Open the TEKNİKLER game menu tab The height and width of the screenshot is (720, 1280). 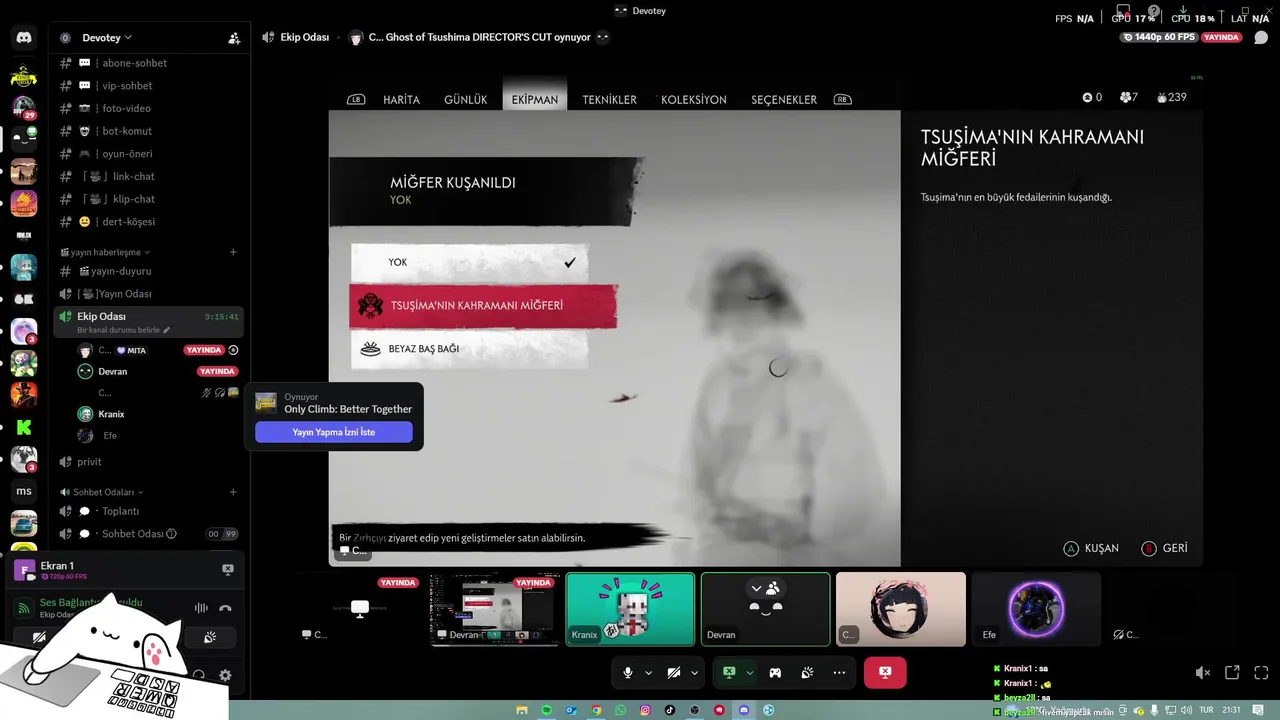[x=610, y=100]
